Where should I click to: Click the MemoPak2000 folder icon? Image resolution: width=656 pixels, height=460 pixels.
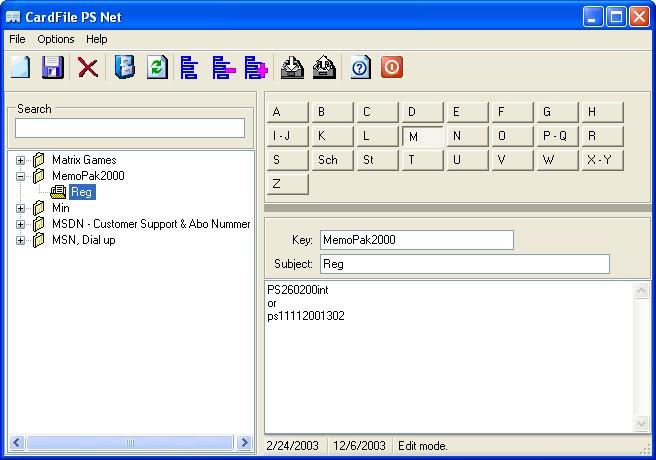tap(39, 176)
